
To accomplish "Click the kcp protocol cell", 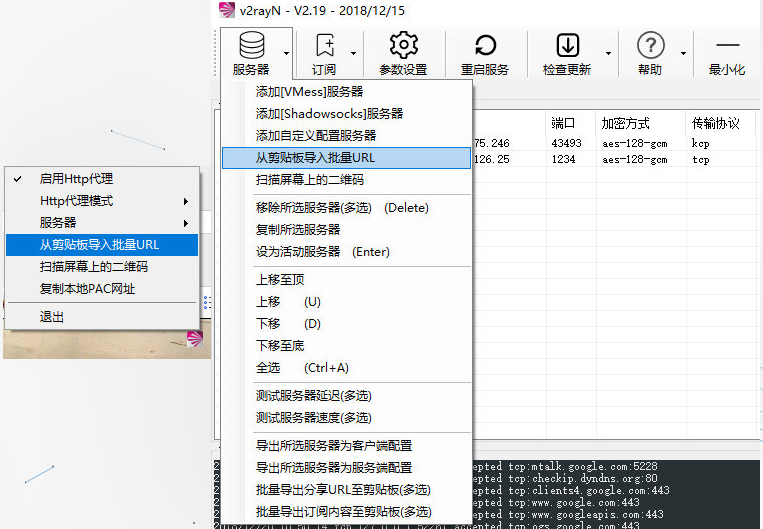I will (701, 144).
